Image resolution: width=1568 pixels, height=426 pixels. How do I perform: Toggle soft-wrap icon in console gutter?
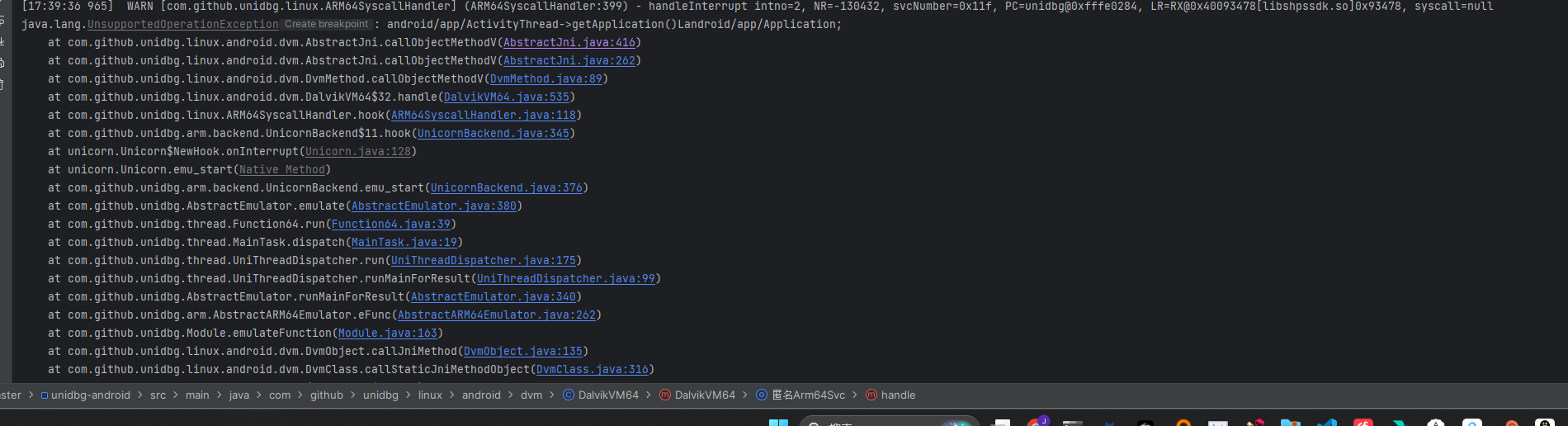[2, 21]
